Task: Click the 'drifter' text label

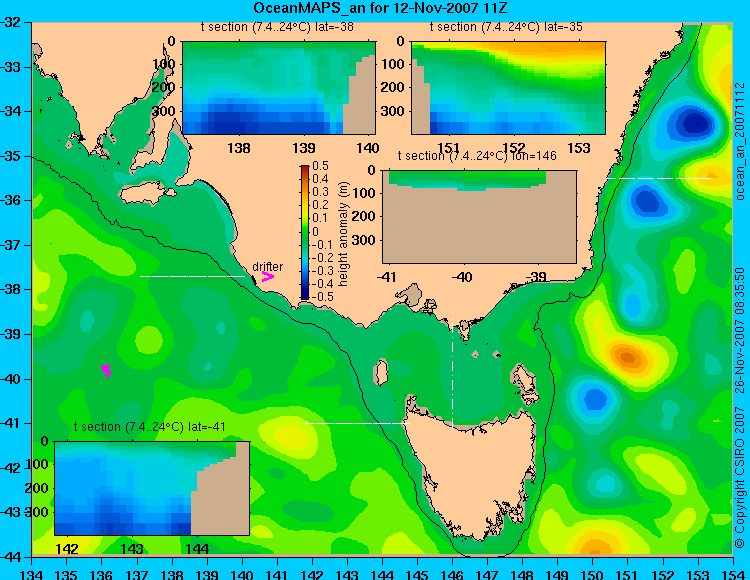Action: pos(267,266)
